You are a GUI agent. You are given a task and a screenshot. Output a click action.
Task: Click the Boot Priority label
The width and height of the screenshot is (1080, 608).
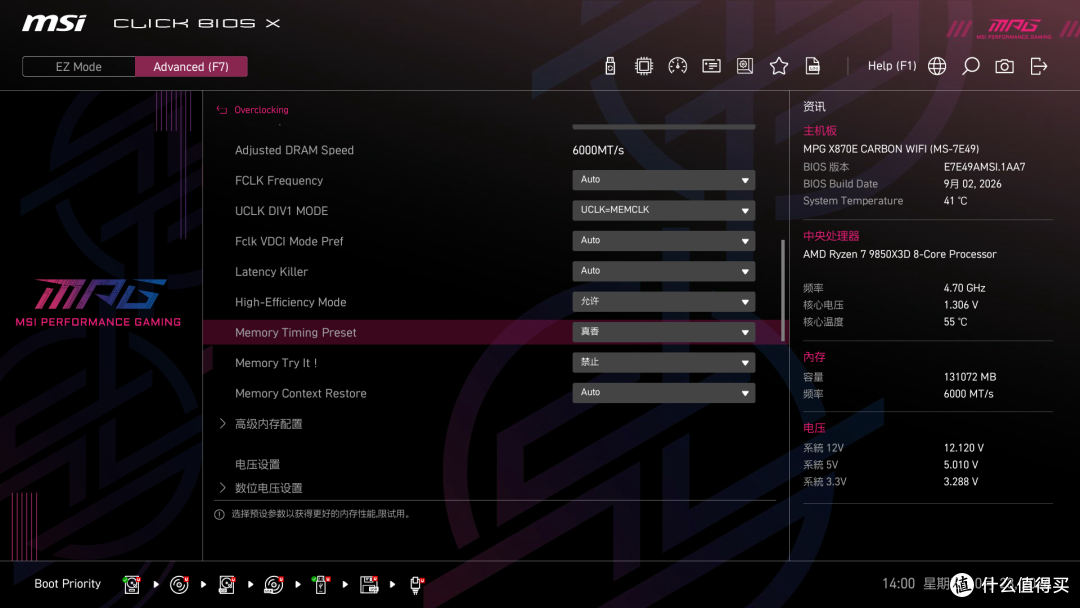pyautogui.click(x=68, y=584)
